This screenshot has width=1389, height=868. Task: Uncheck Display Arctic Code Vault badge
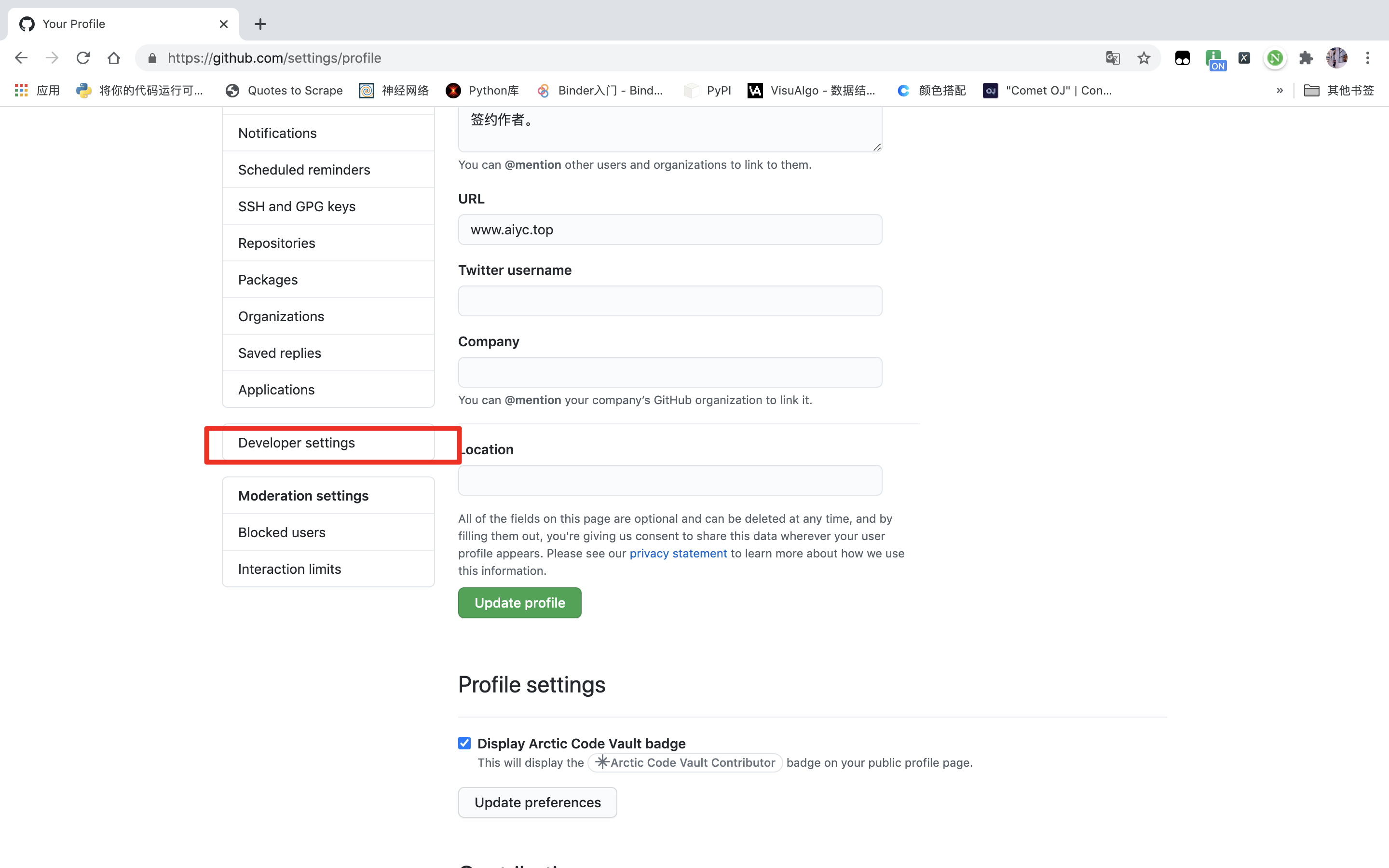pyautogui.click(x=464, y=743)
